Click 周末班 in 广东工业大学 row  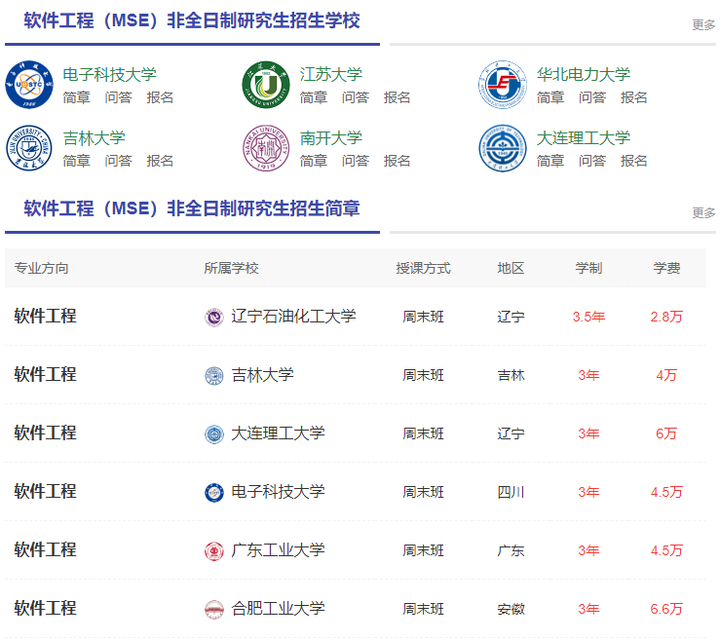(x=423, y=551)
